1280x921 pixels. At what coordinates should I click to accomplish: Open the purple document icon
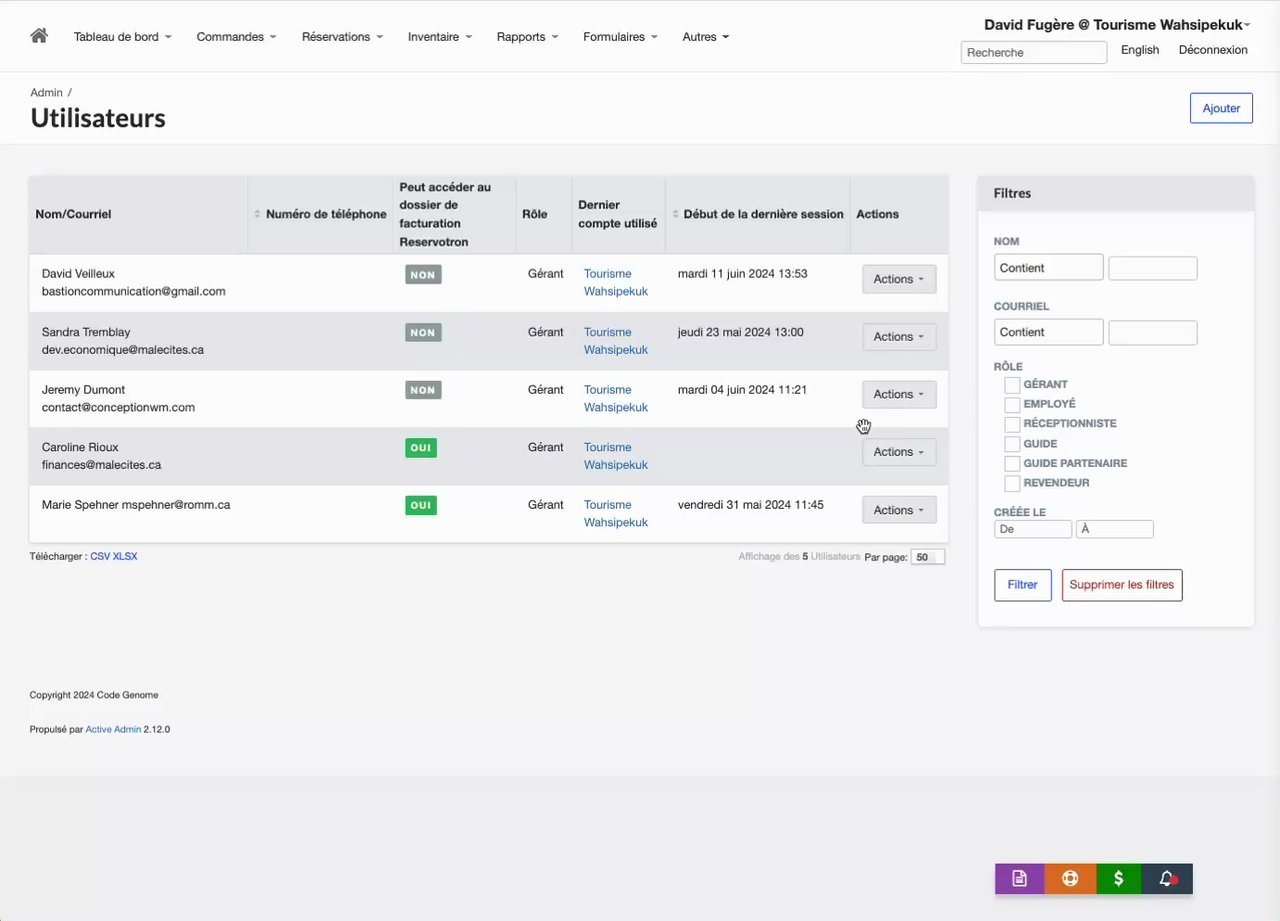(1019, 879)
